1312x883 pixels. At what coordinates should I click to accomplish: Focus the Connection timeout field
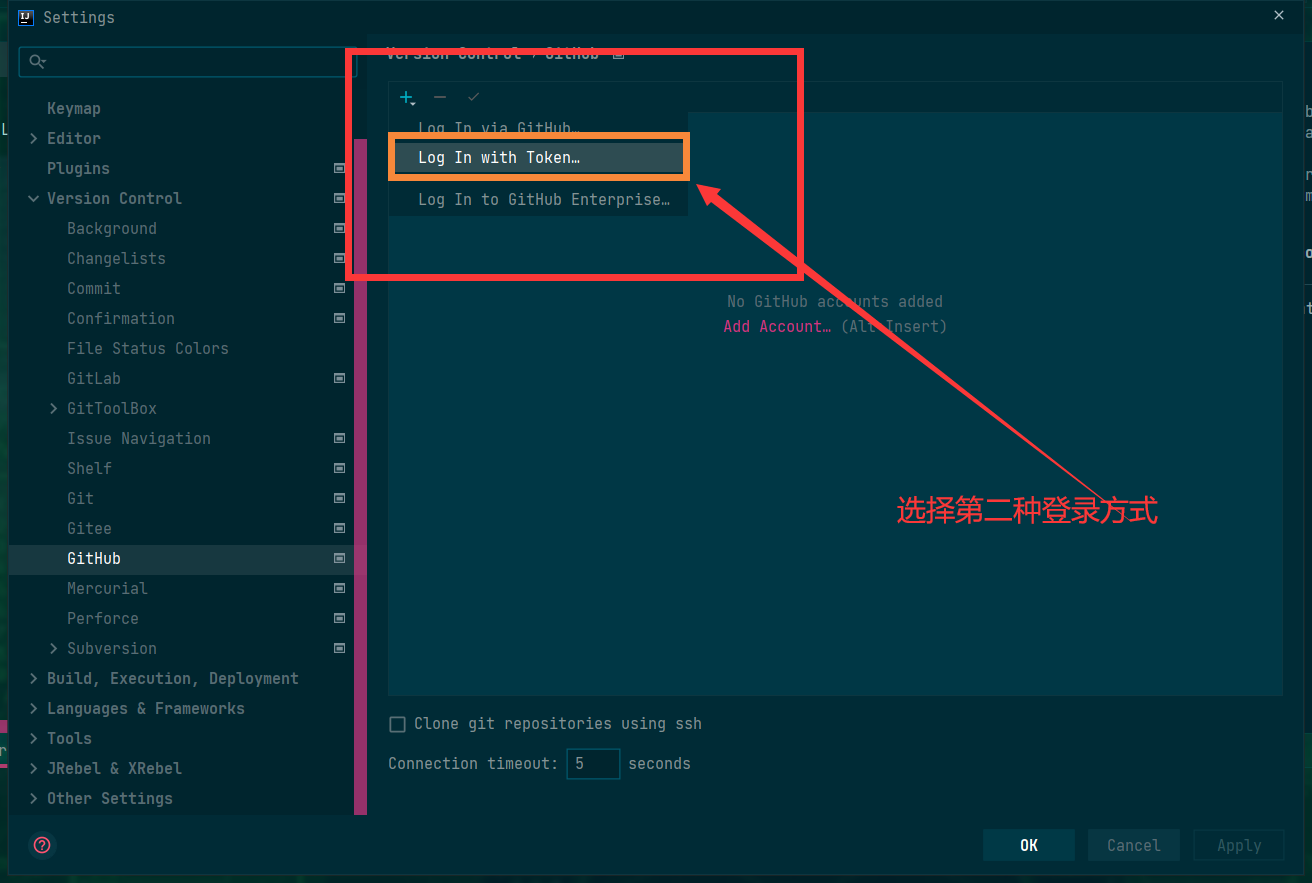coord(593,764)
